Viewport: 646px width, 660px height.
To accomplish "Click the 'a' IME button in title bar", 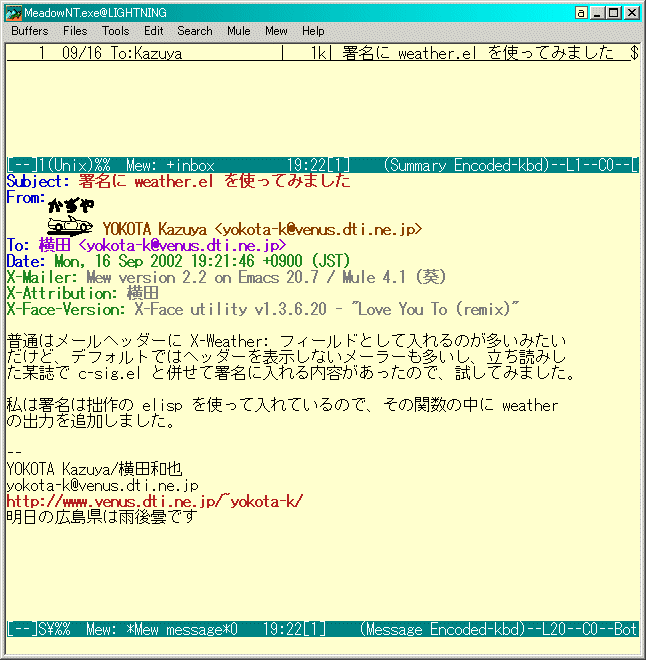I will tap(581, 13).
